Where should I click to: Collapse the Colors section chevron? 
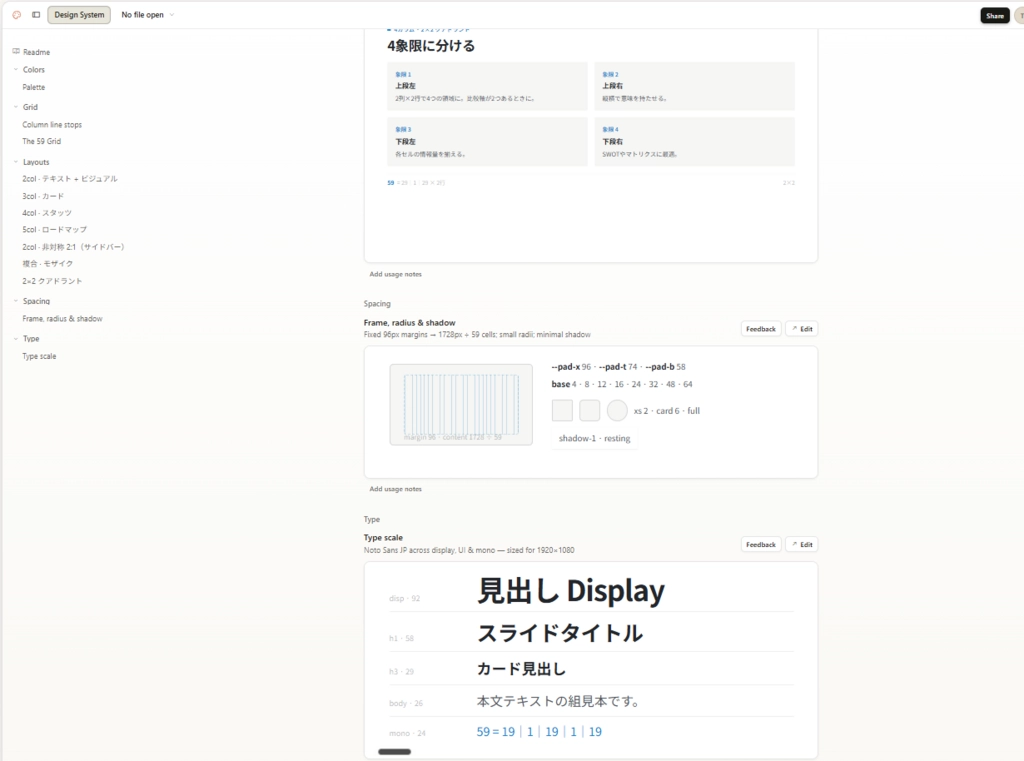tap(16, 69)
